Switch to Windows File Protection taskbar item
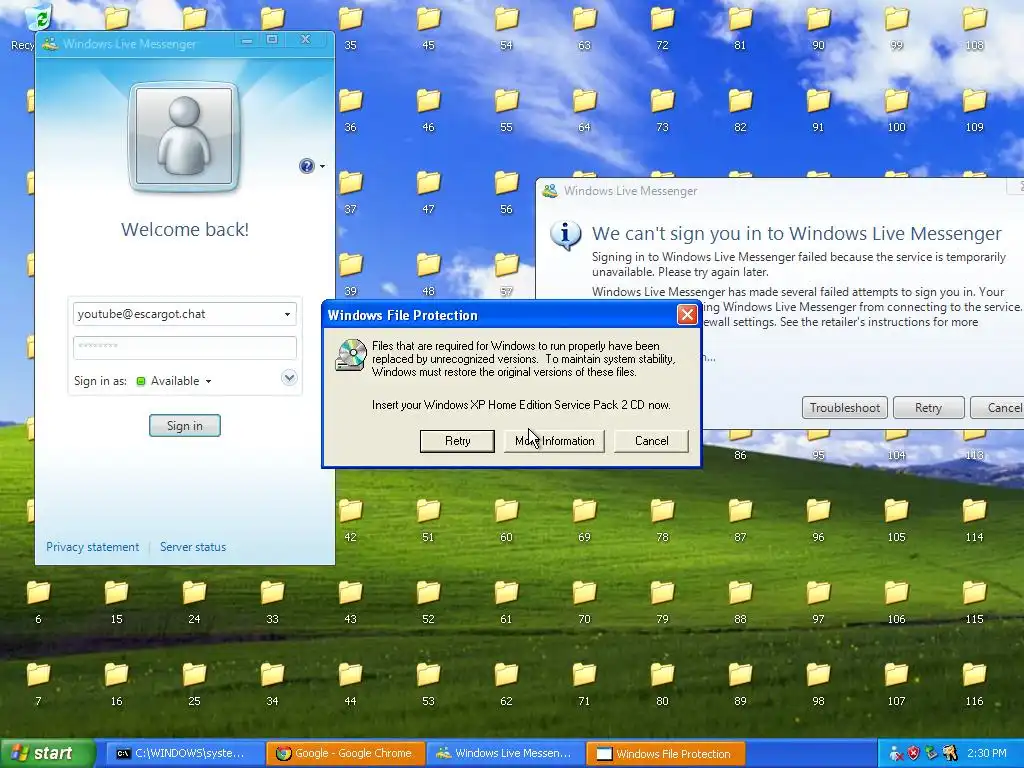The height and width of the screenshot is (768, 1024). coord(666,753)
